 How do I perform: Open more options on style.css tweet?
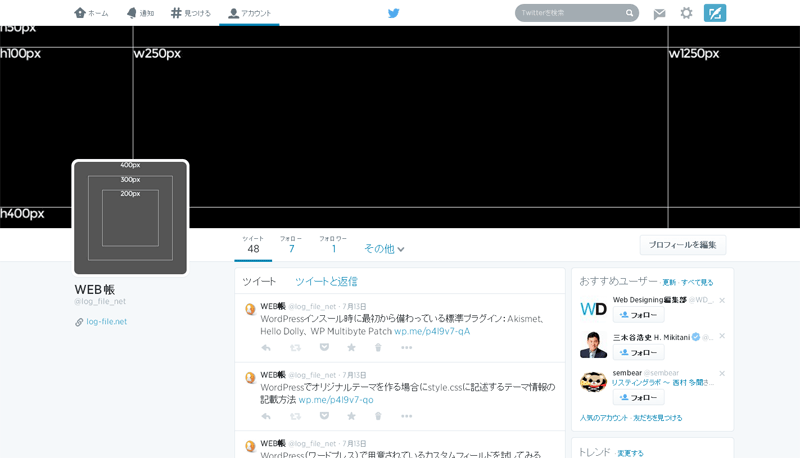click(406, 416)
